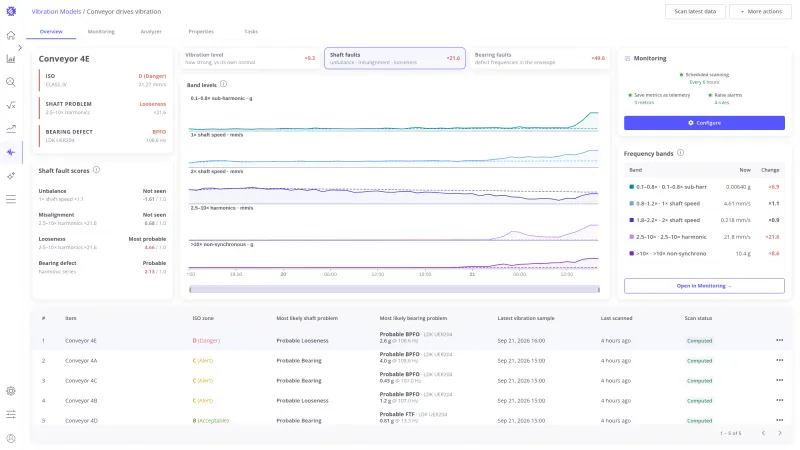Screen dimensions: 800x450
Task: Click the Unbalance shaft fault score row
Action: pyautogui.click(x=102, y=195)
